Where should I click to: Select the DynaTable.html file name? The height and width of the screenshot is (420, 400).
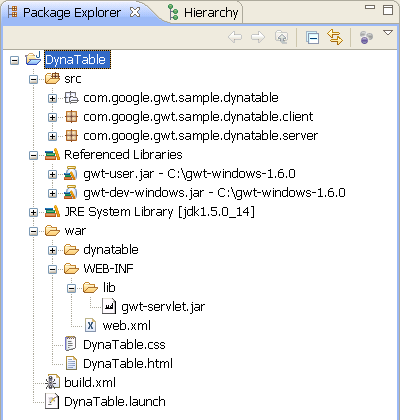(128, 364)
